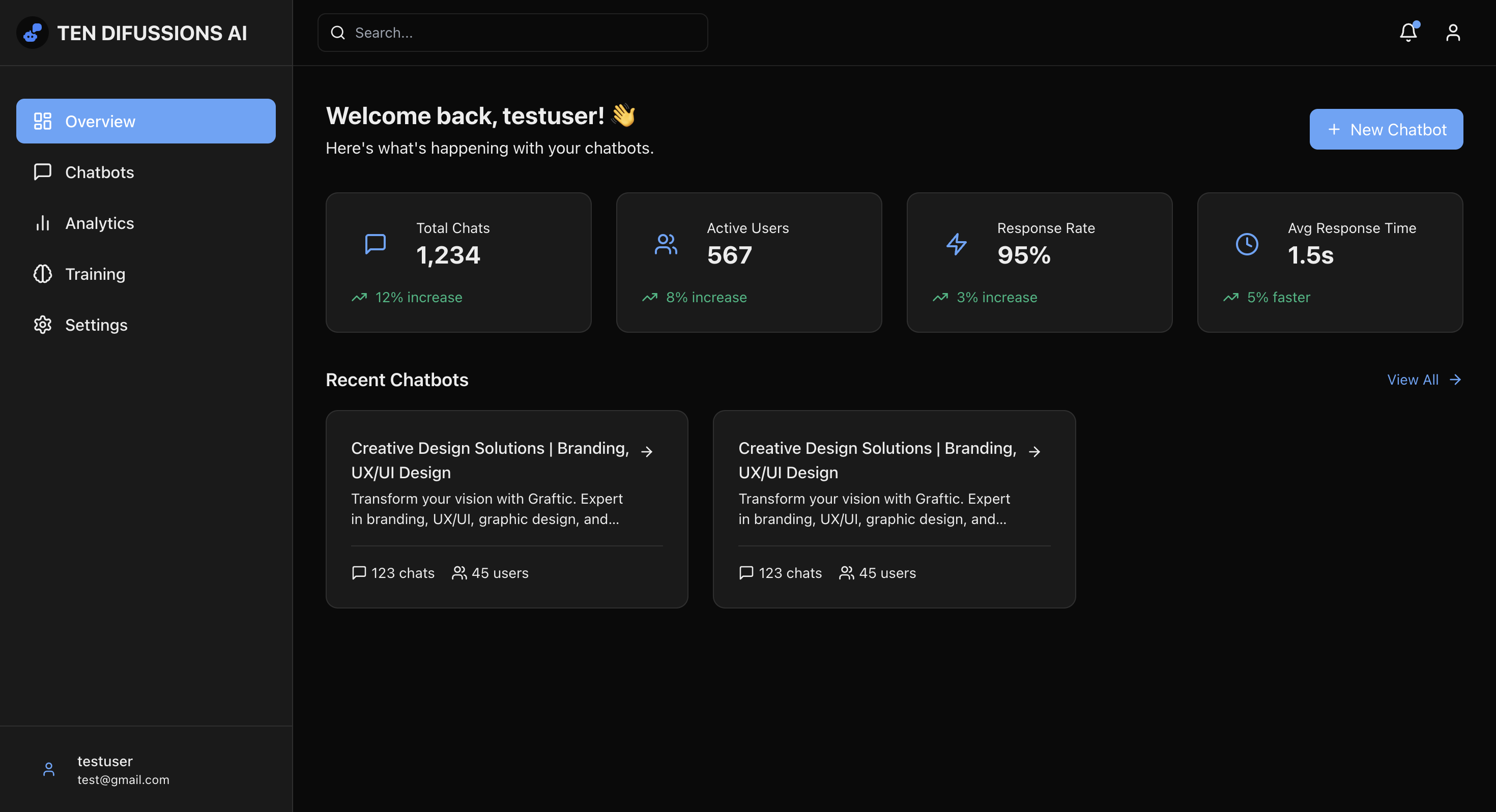This screenshot has width=1496, height=812.
Task: Open Settings from the sidebar
Action: coord(96,325)
